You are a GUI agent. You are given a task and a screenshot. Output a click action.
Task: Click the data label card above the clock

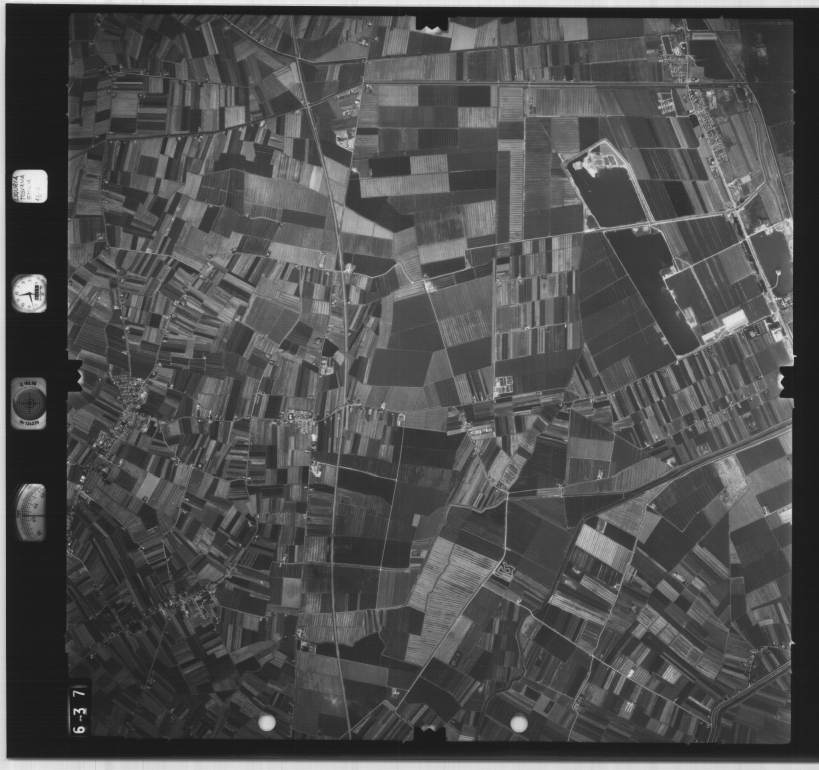tap(30, 186)
